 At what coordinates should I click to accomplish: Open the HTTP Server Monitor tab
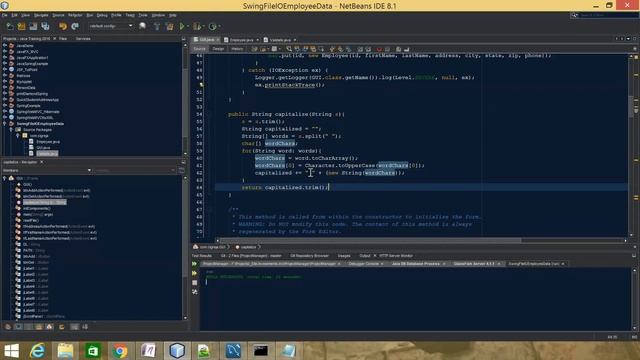click(x=396, y=256)
